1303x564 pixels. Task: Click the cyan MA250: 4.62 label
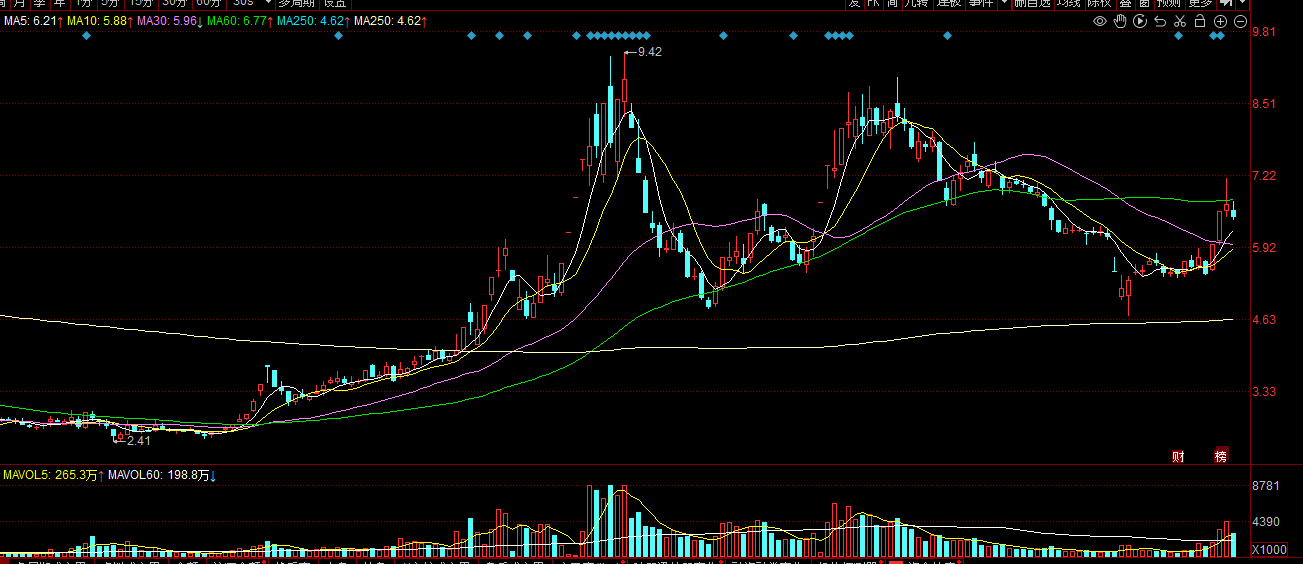click(x=313, y=21)
